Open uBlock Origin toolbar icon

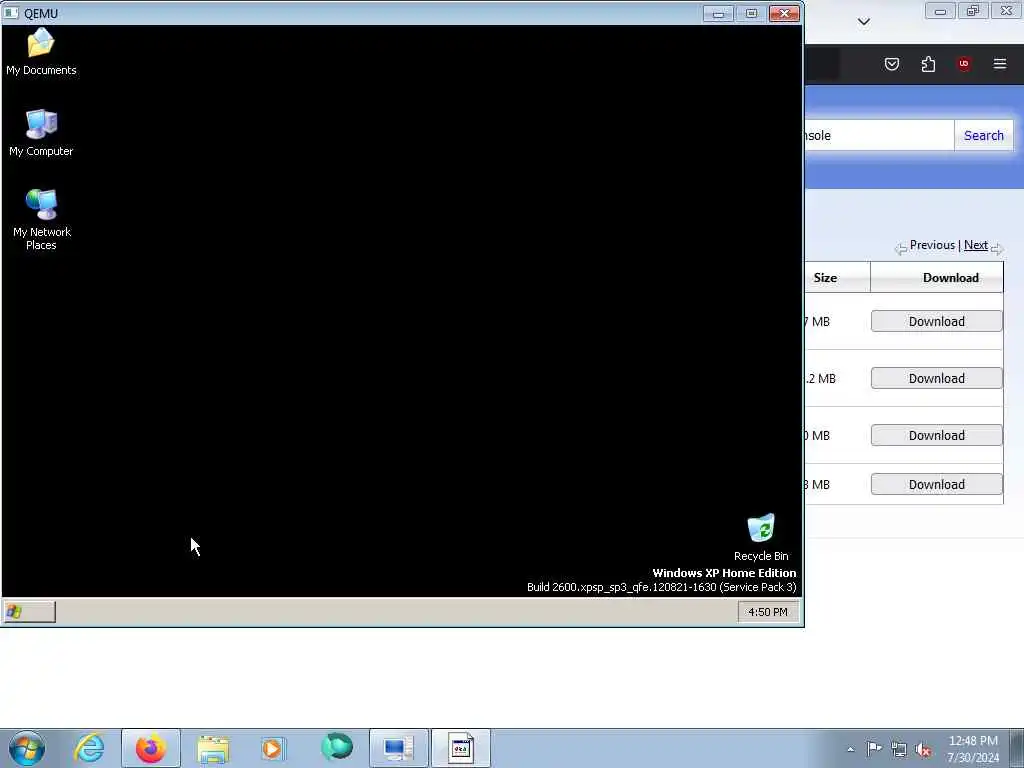click(963, 64)
